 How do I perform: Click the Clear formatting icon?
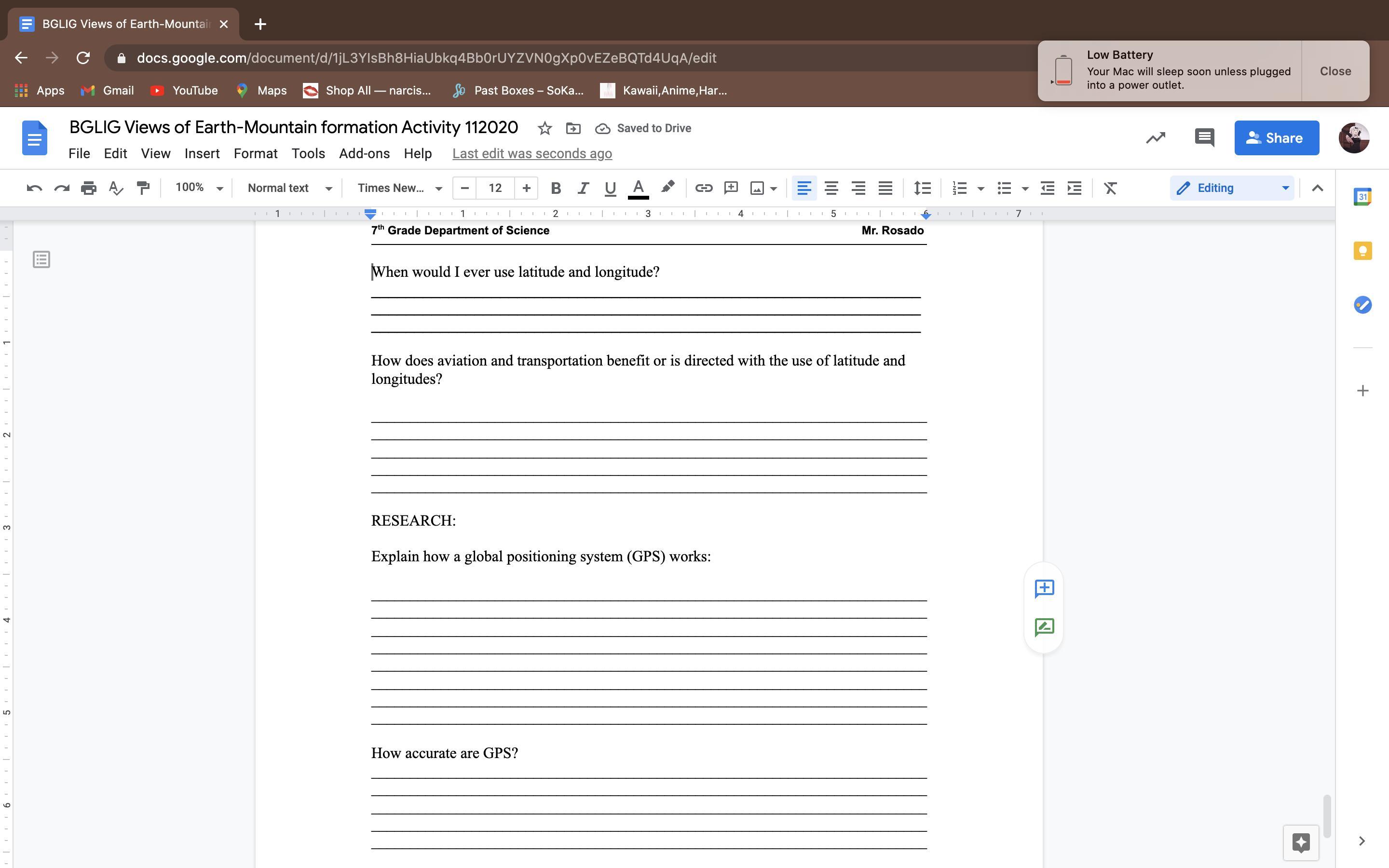click(1110, 188)
